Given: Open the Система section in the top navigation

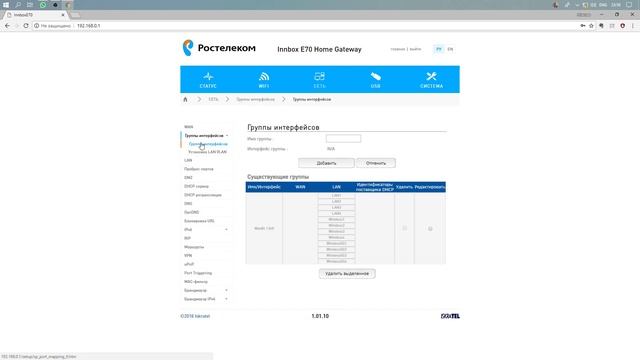Looking at the screenshot, I should click(431, 80).
